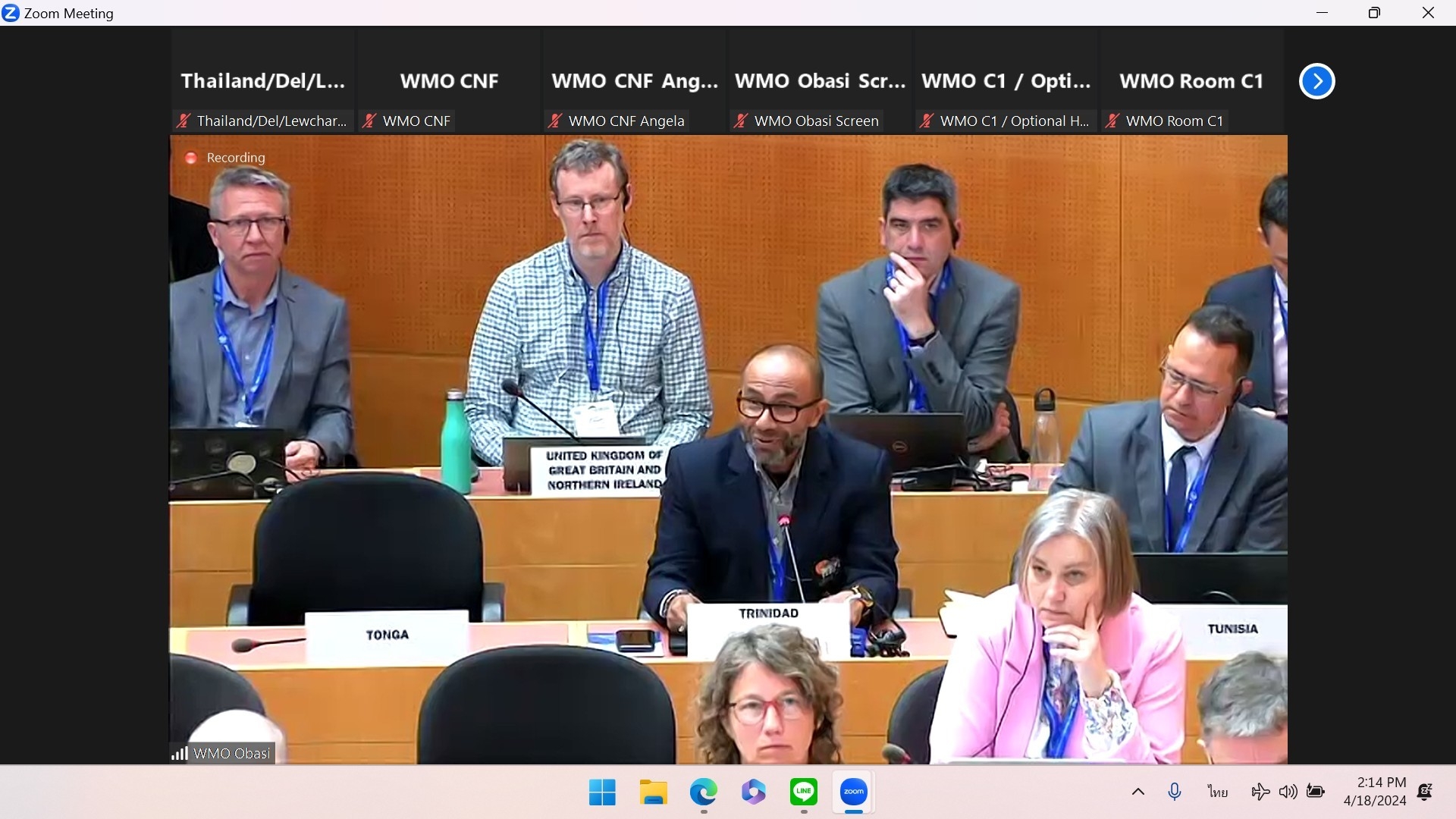Viewport: 1456px width, 819px height.
Task: Click the next participants arrow button
Action: point(1316,81)
